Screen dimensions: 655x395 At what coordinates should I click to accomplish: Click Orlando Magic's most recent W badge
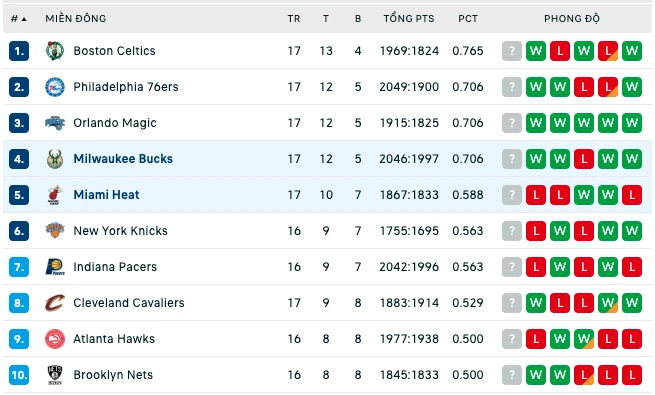[536, 123]
